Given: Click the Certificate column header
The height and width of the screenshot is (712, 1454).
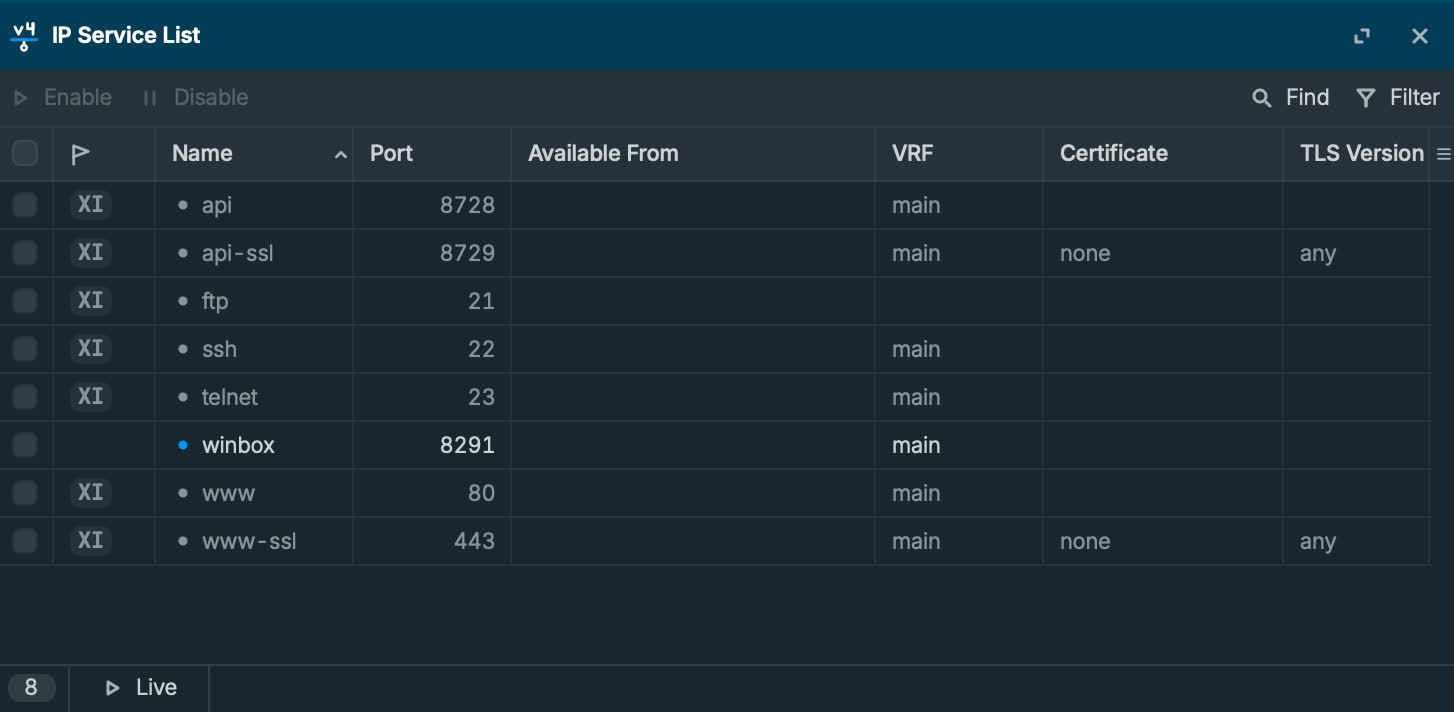Looking at the screenshot, I should 1113,153.
